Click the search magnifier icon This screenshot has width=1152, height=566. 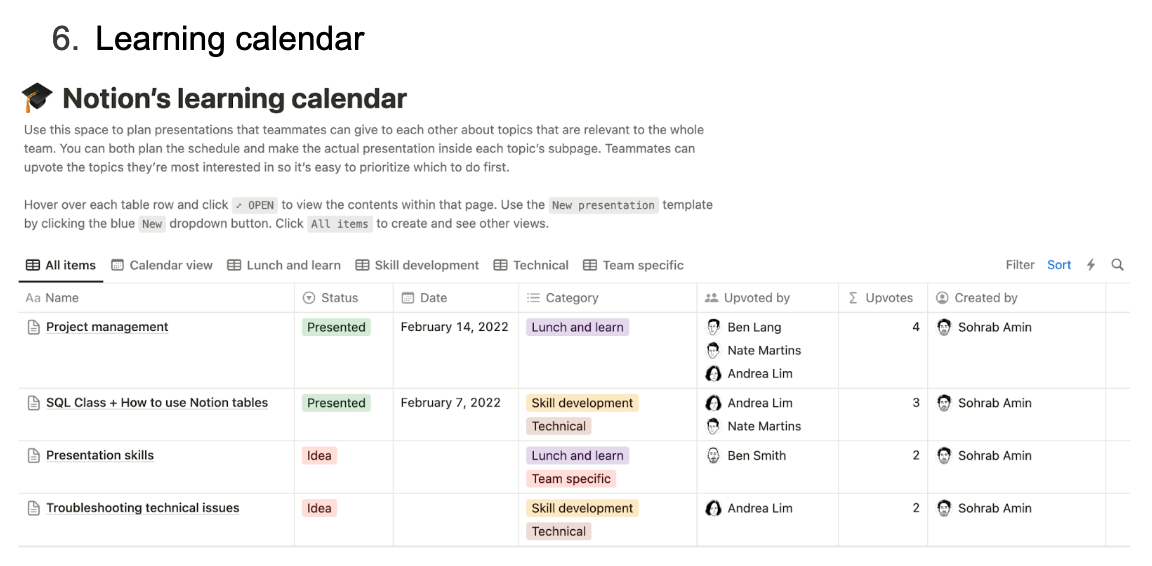pyautogui.click(x=1117, y=265)
